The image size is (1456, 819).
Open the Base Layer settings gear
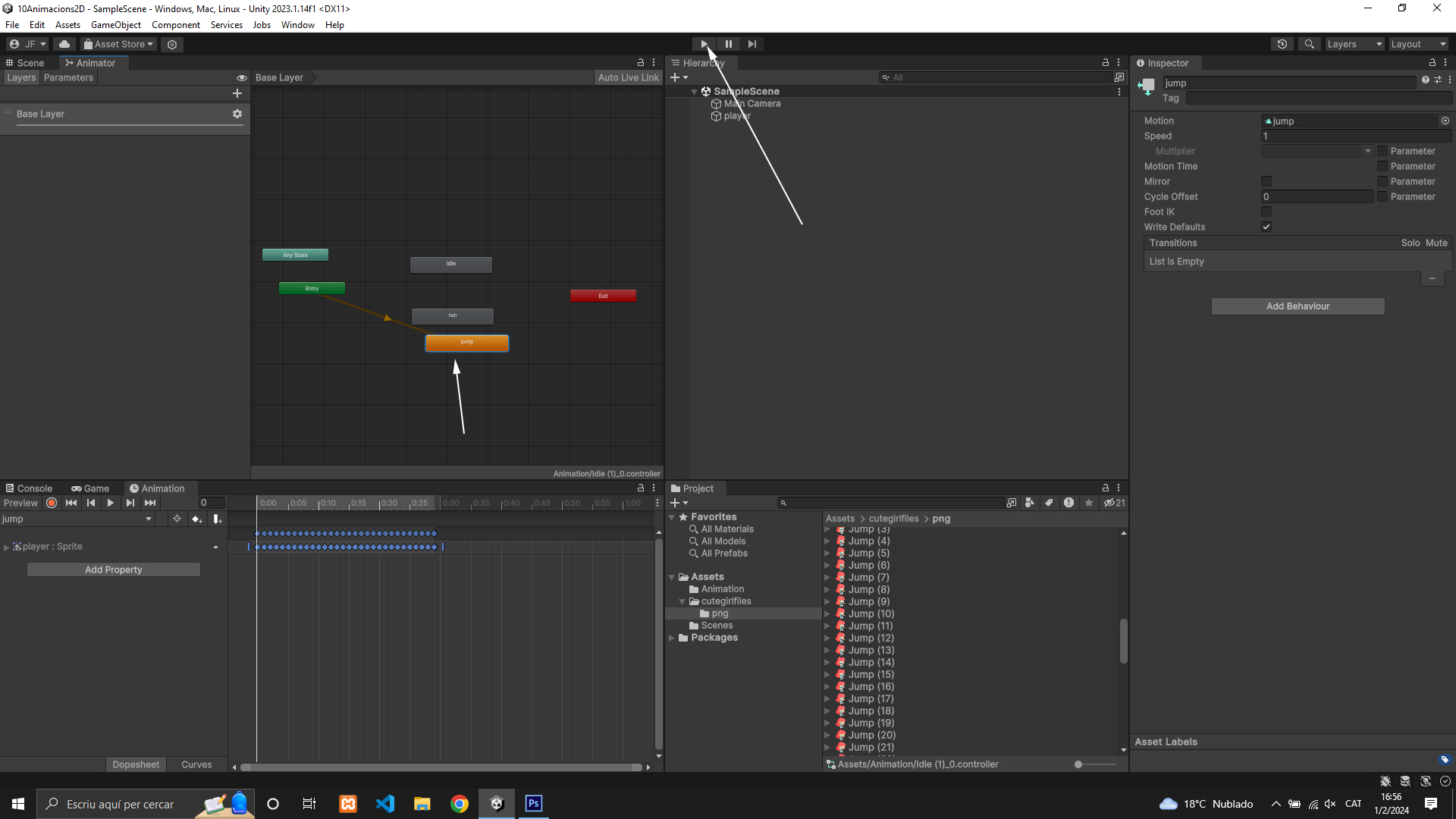pyautogui.click(x=237, y=114)
